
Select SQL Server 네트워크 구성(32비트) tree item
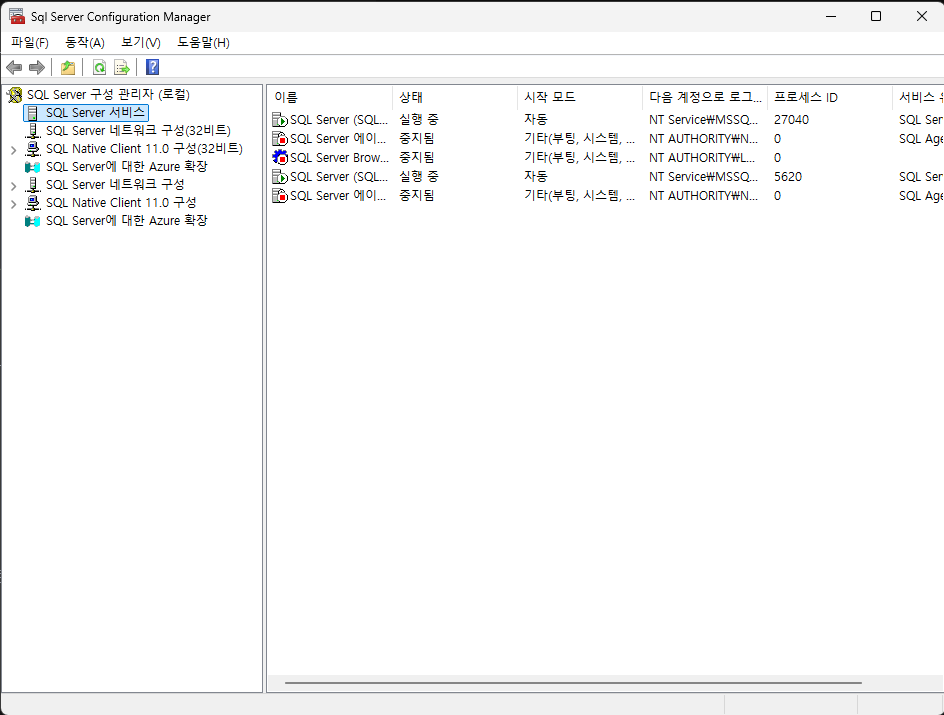click(138, 131)
